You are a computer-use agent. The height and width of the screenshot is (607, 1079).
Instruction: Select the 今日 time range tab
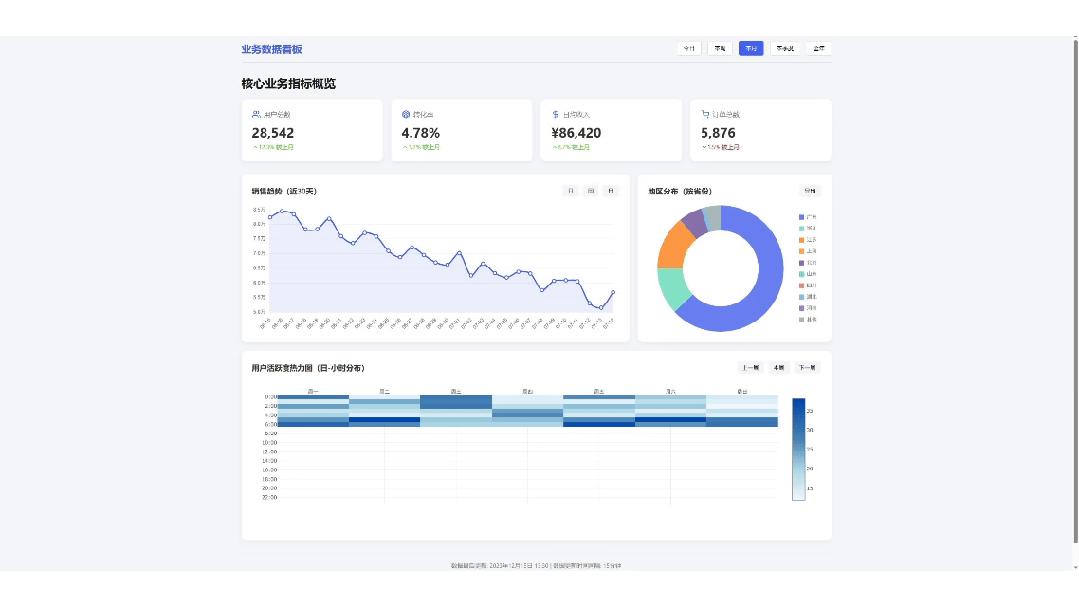click(x=689, y=48)
